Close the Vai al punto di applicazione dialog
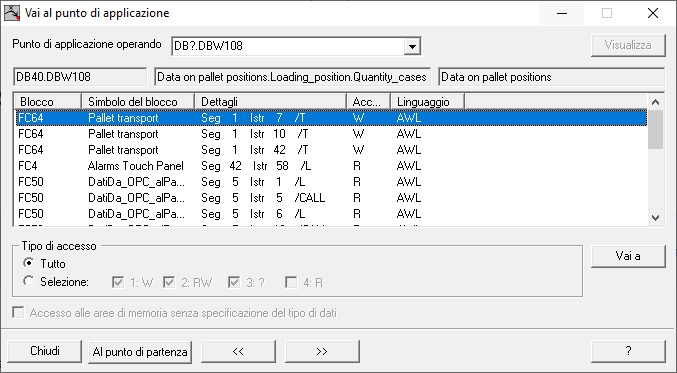 coord(653,13)
